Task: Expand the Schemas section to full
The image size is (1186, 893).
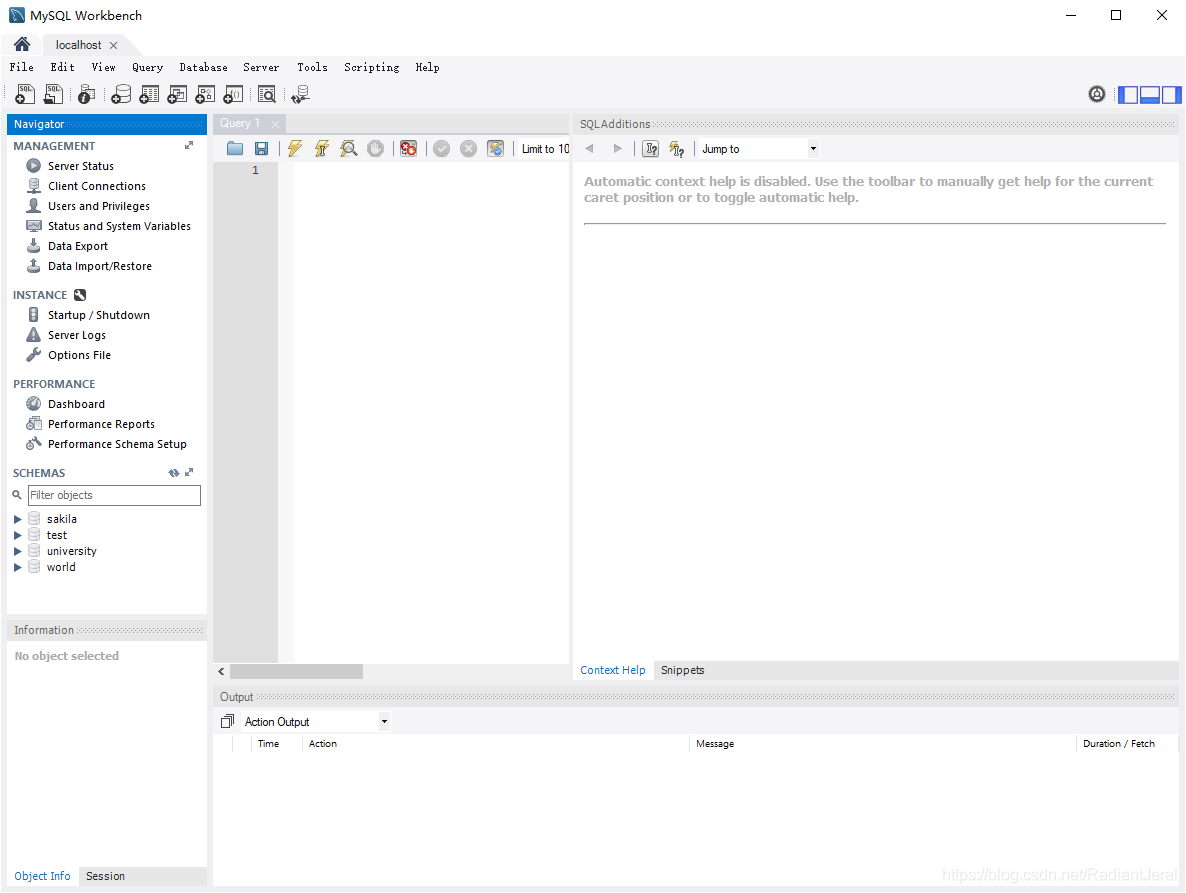Action: coord(189,473)
